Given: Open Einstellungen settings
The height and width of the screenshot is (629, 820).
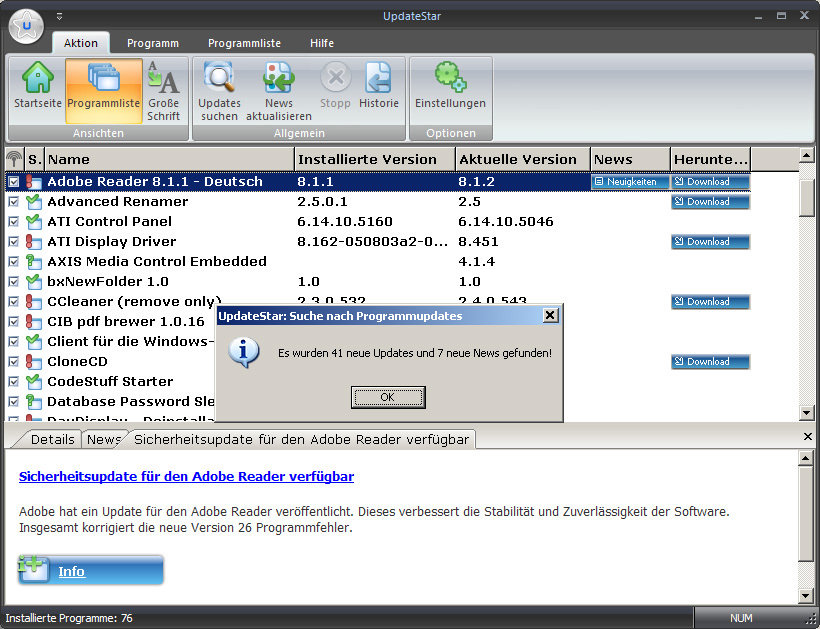Looking at the screenshot, I should click(x=450, y=85).
